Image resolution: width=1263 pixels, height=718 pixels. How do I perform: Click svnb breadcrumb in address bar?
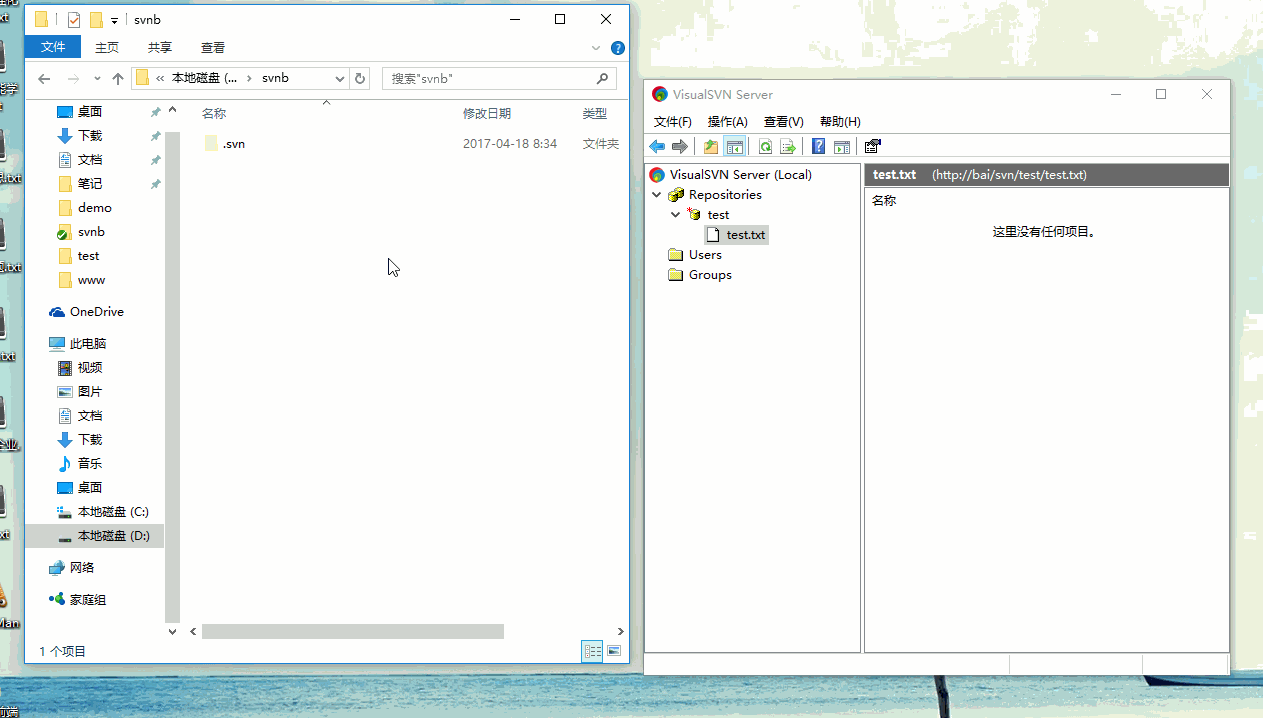275,78
